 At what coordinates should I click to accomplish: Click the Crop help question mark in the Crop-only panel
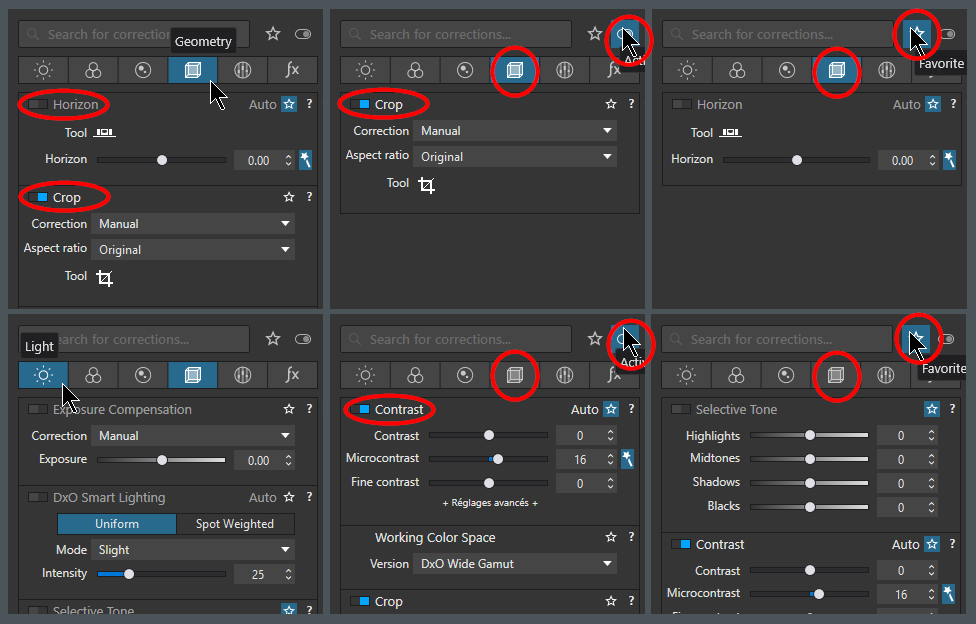click(631, 104)
